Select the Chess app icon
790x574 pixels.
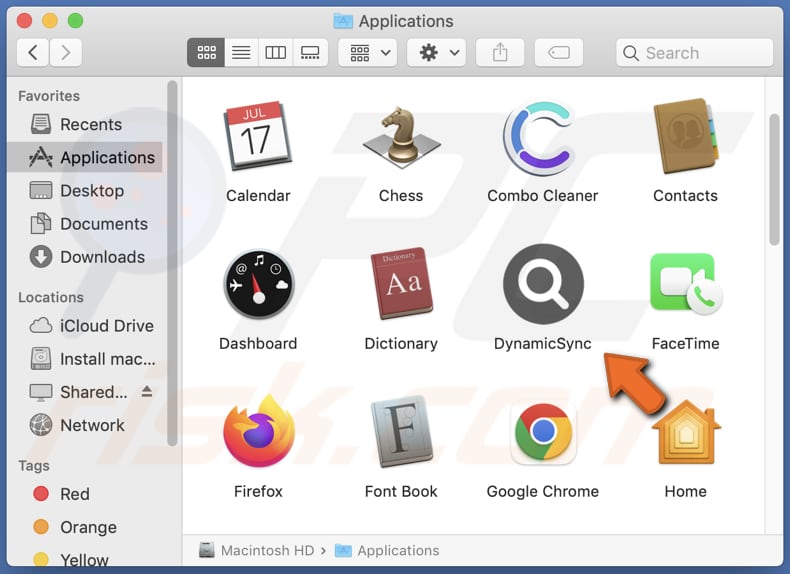401,137
